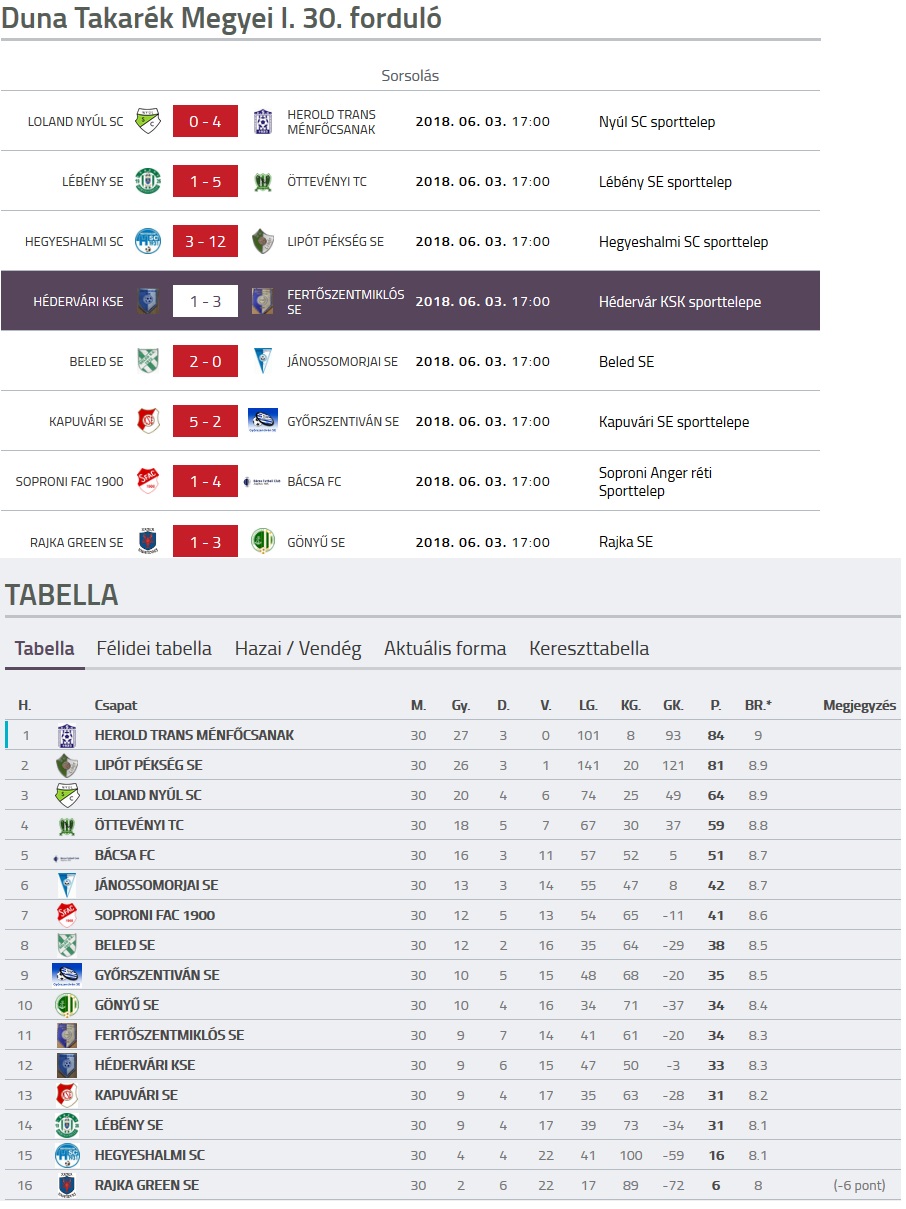Click Rajka Green SE crest in standings table
Viewport: 906px width, 1209px height.
pyautogui.click(x=67, y=1185)
